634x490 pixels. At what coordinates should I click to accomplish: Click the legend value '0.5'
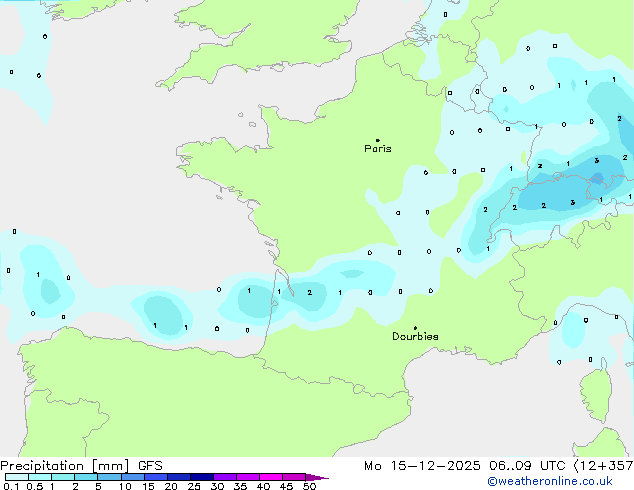[35, 486]
